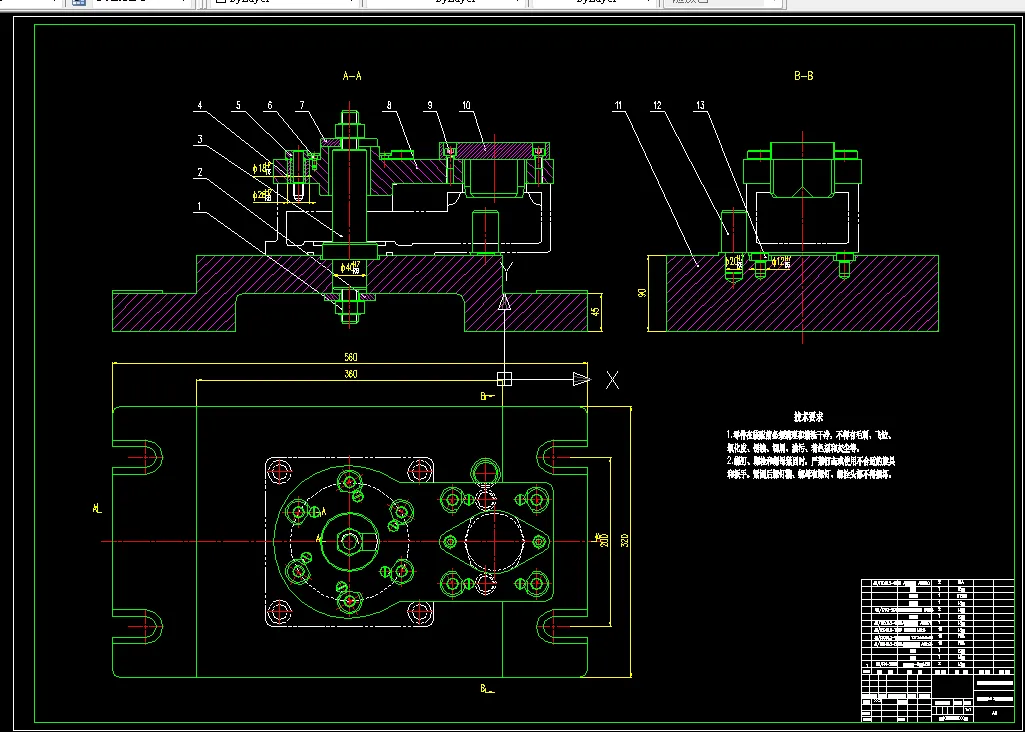Select the φ20 fit dimension text
The width and height of the screenshot is (1025, 732).
click(x=734, y=263)
